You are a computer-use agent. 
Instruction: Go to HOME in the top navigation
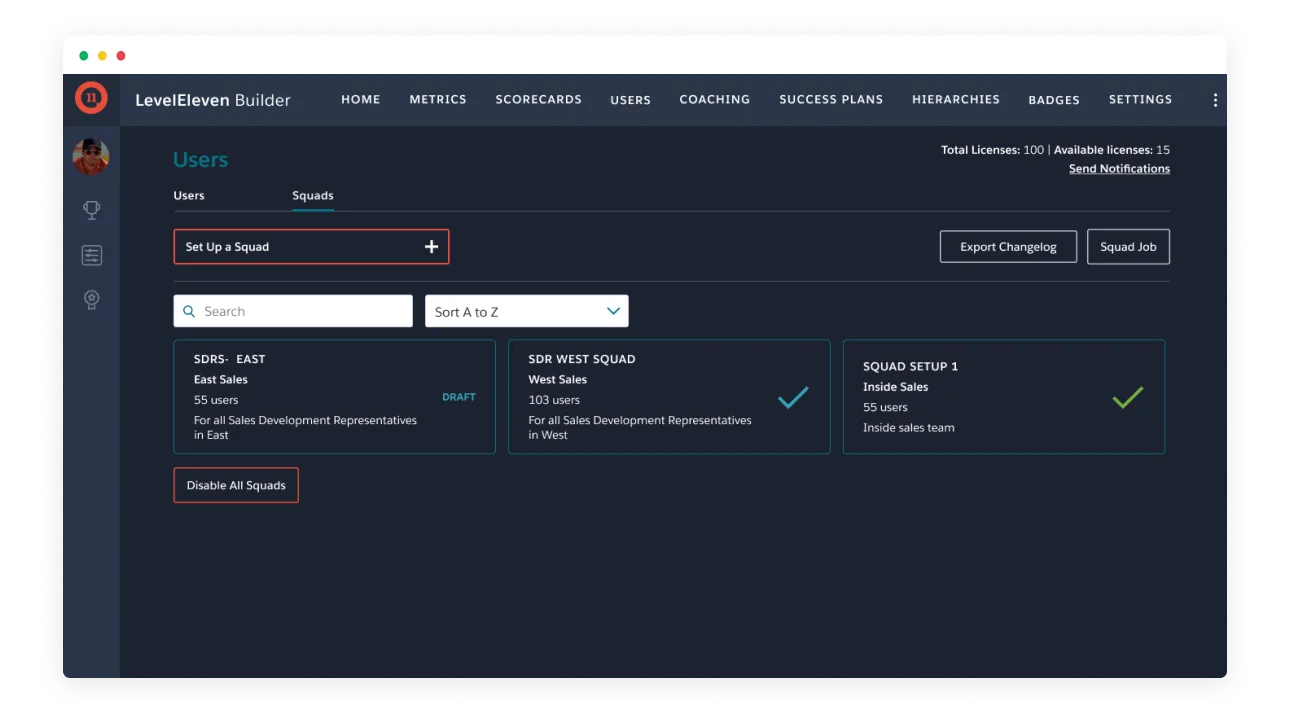pos(361,100)
